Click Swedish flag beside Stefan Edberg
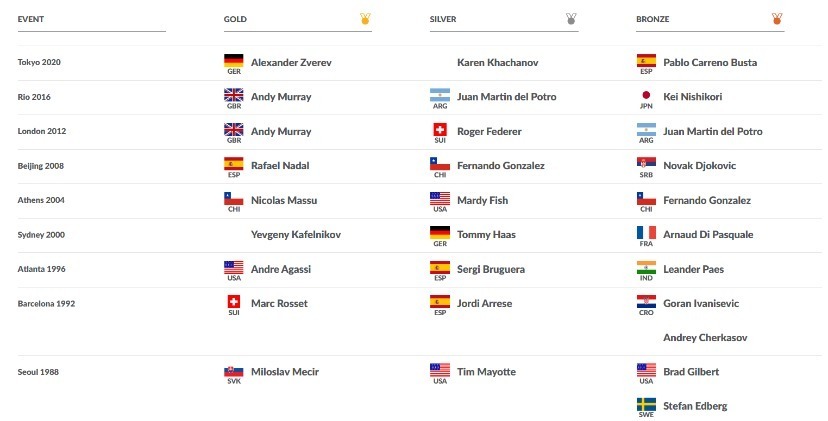828x421 pixels. 646,404
